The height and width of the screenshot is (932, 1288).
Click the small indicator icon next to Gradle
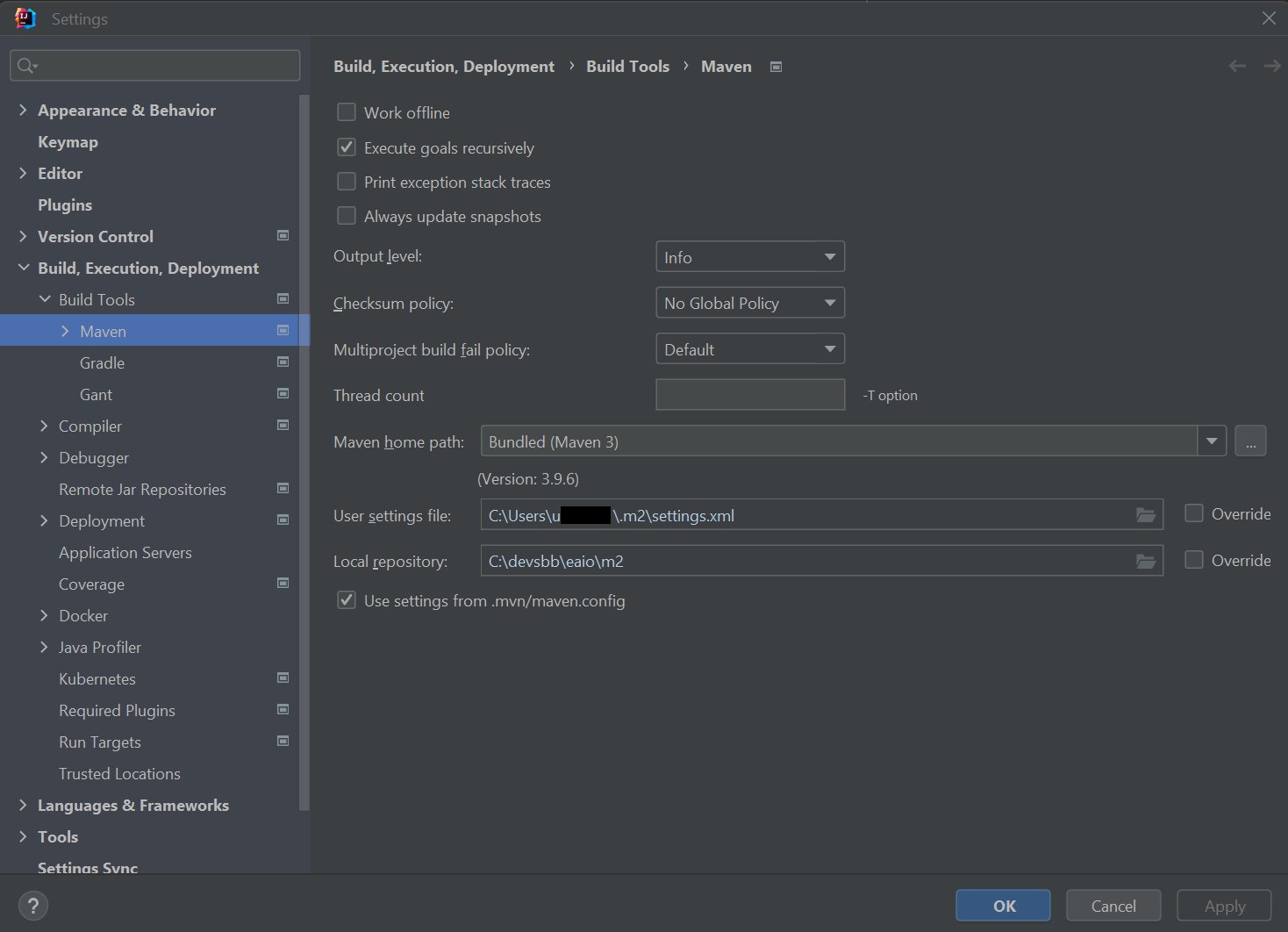pyautogui.click(x=283, y=362)
